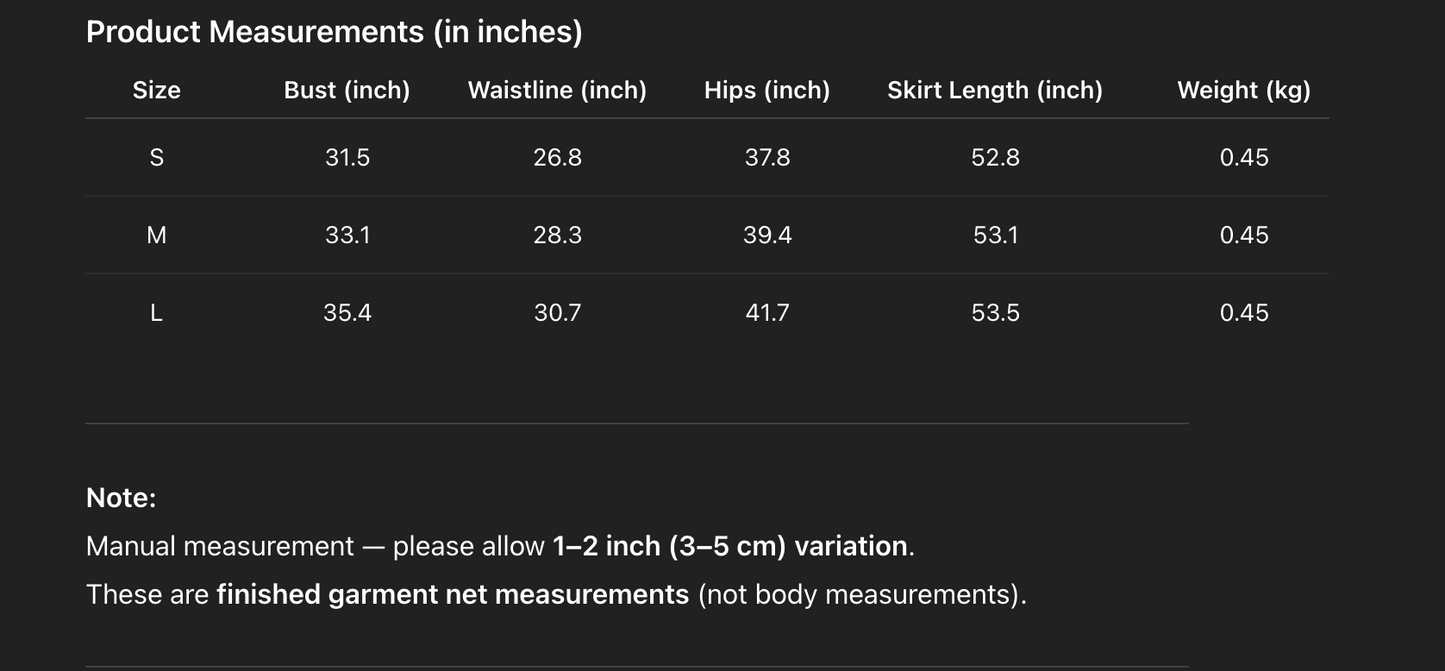The image size is (1445, 671).
Task: Select the skirt length value 52.8
Action: click(x=995, y=157)
